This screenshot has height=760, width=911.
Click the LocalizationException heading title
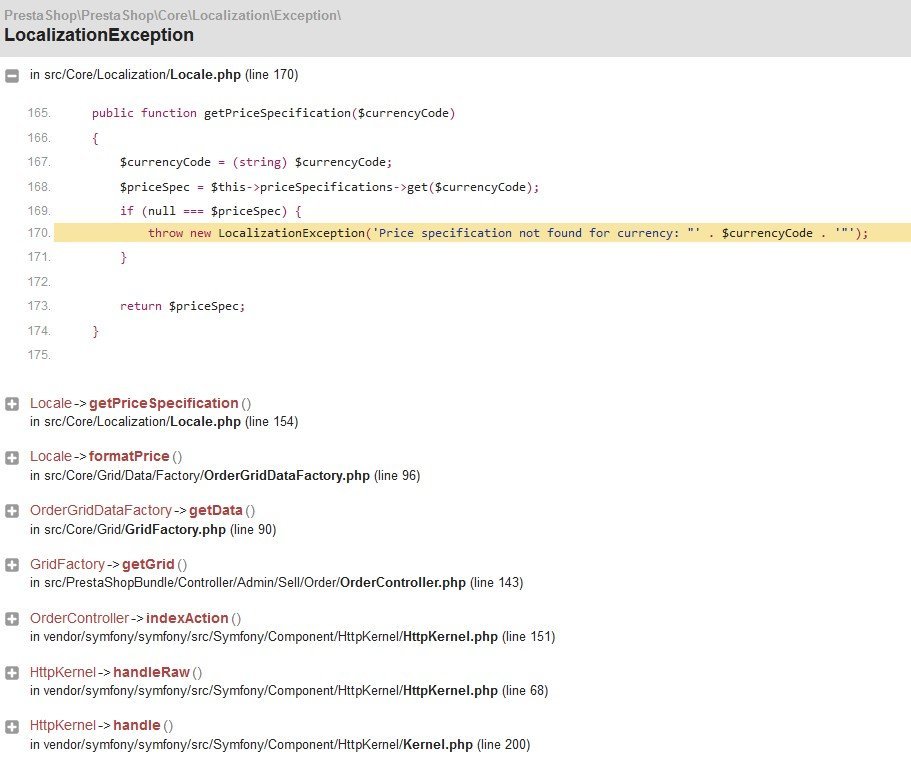pos(99,35)
